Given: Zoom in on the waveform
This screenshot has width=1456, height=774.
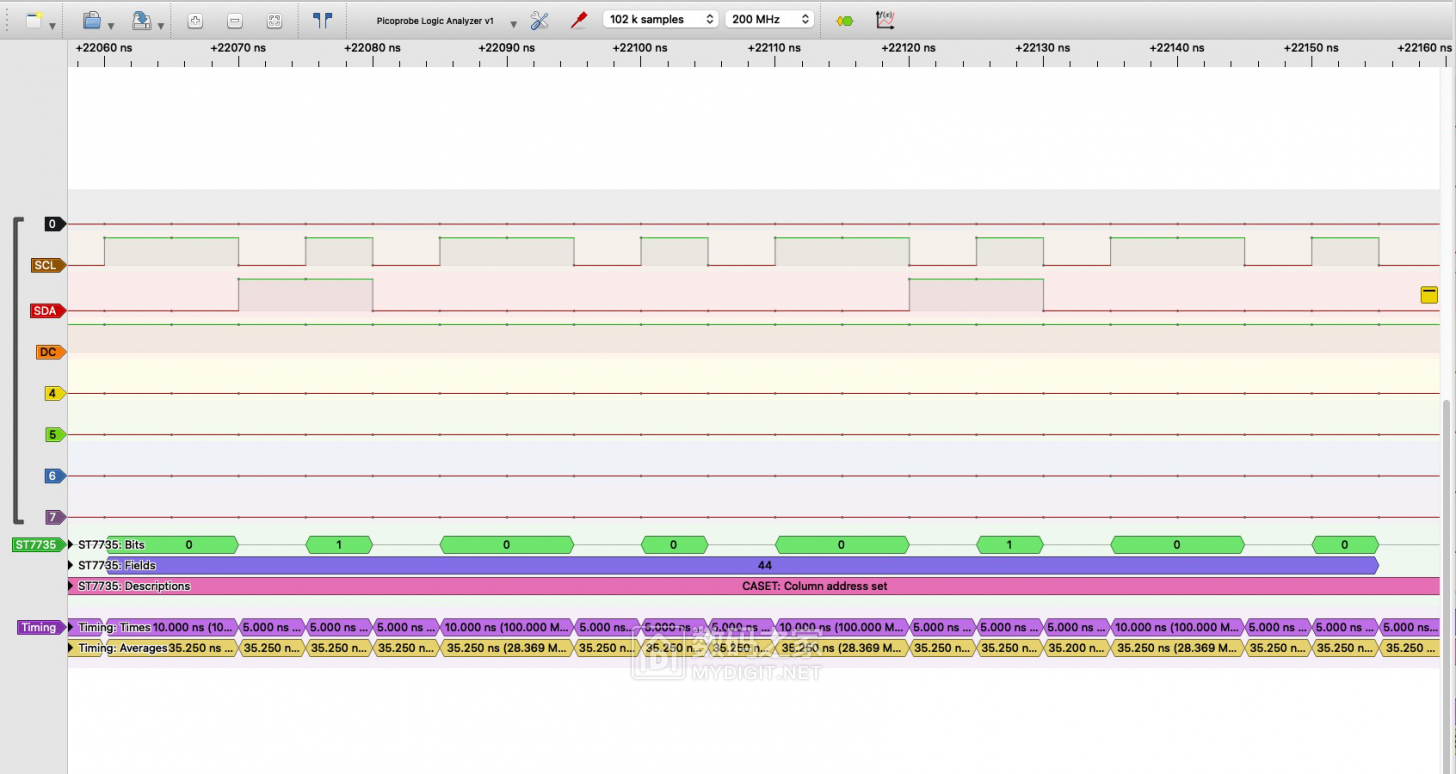Looking at the screenshot, I should 196,20.
